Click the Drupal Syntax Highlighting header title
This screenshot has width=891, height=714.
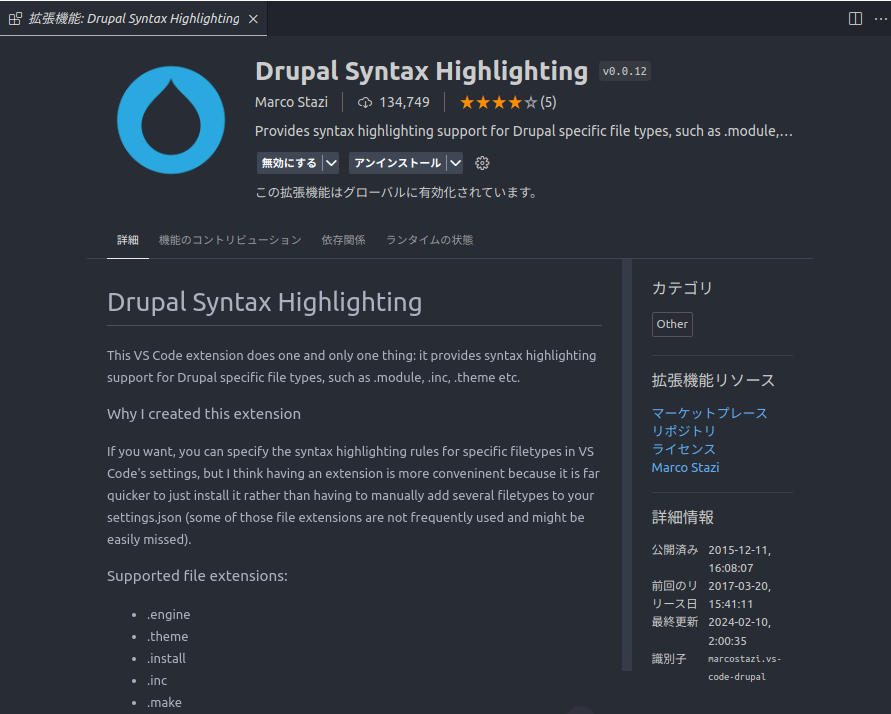click(x=422, y=72)
